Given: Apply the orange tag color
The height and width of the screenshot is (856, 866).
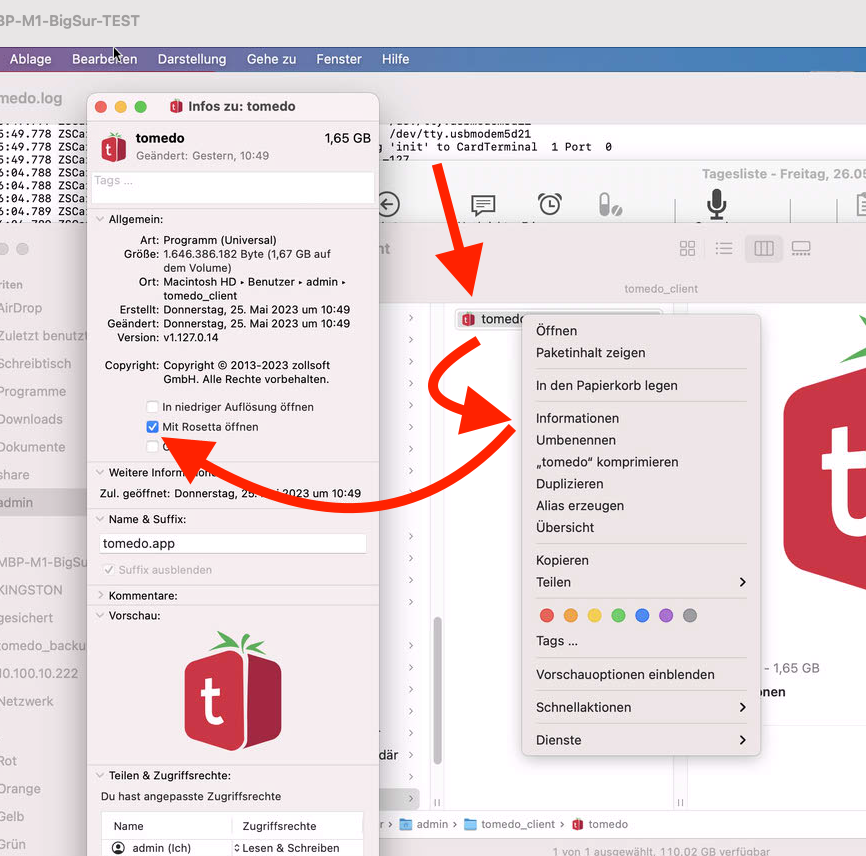Looking at the screenshot, I should pyautogui.click(x=571, y=615).
